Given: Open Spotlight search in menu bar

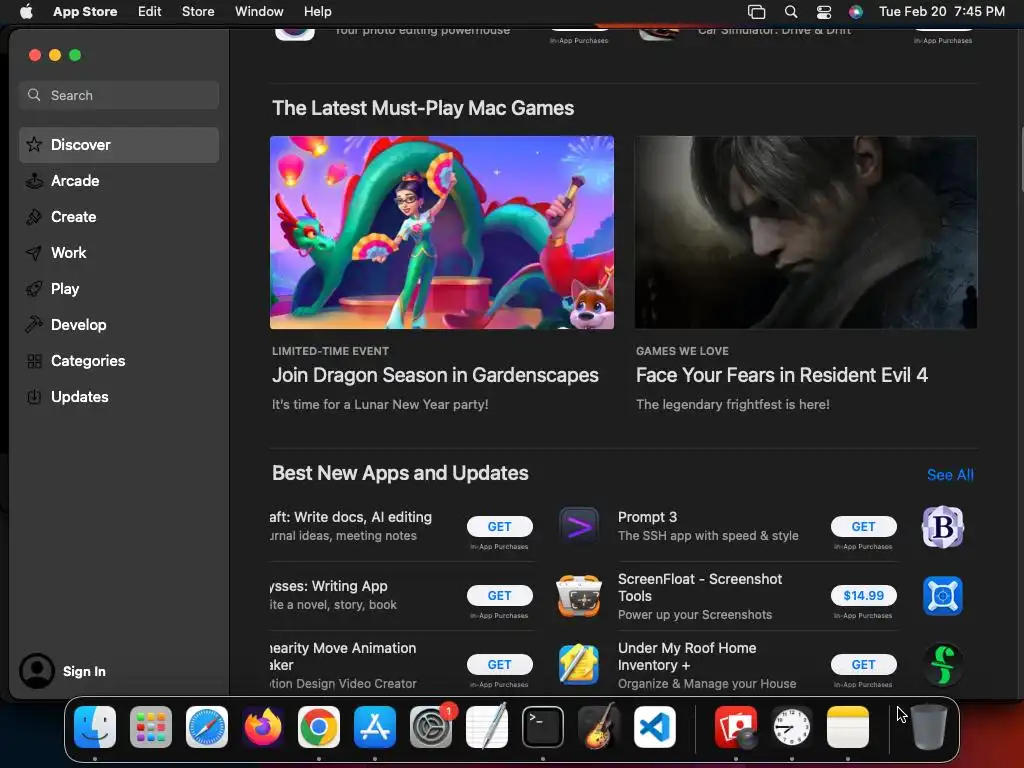Looking at the screenshot, I should click(x=791, y=12).
